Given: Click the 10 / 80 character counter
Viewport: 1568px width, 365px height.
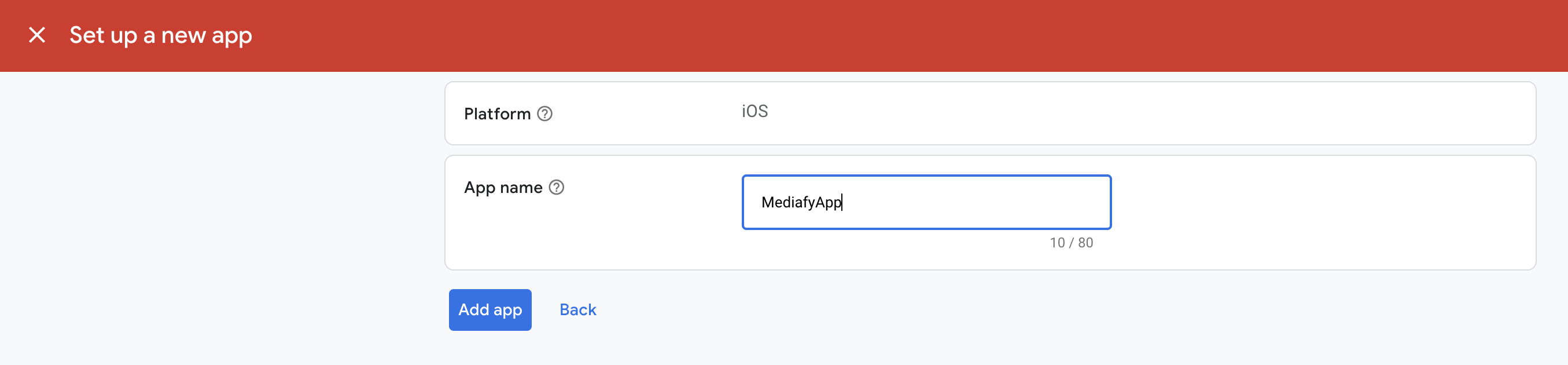Looking at the screenshot, I should point(1071,243).
